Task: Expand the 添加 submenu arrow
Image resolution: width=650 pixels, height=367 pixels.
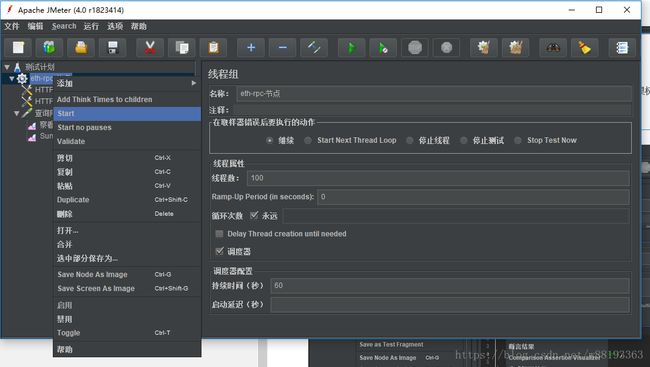Action: (x=194, y=83)
